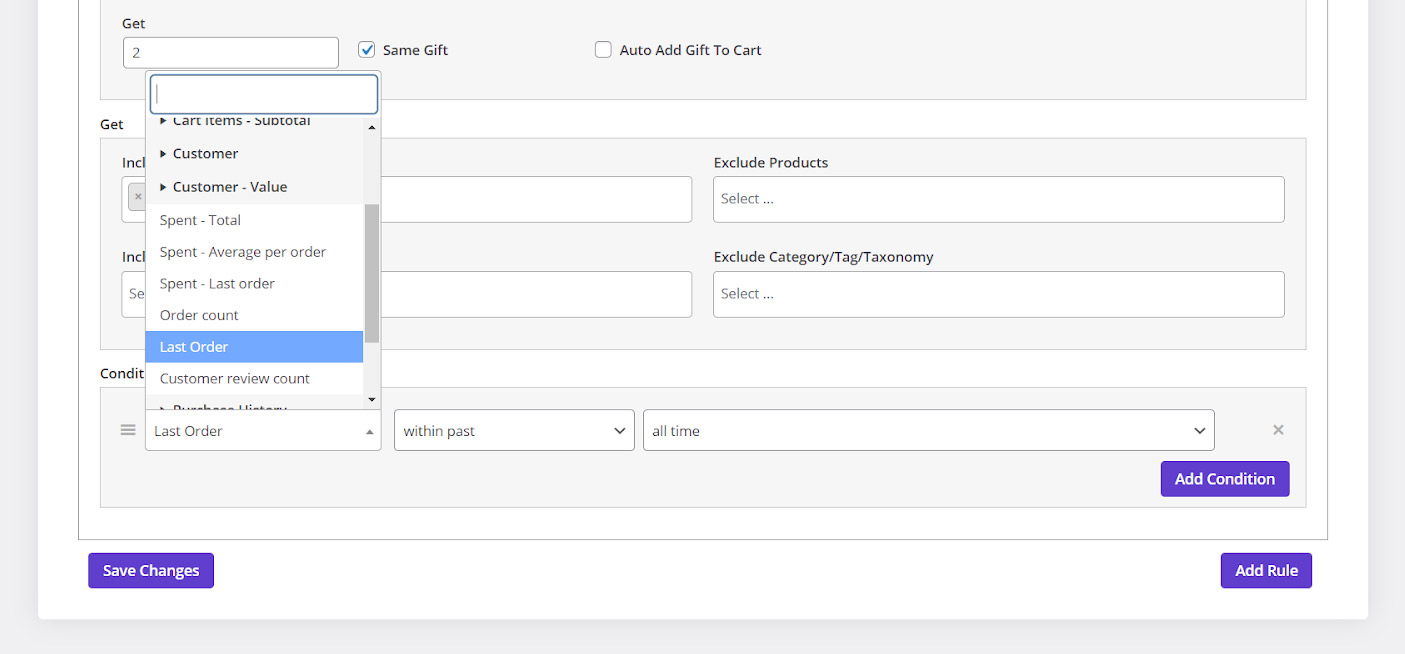Choose 'Order count' from the list
The height and width of the screenshot is (654, 1405).
point(199,315)
